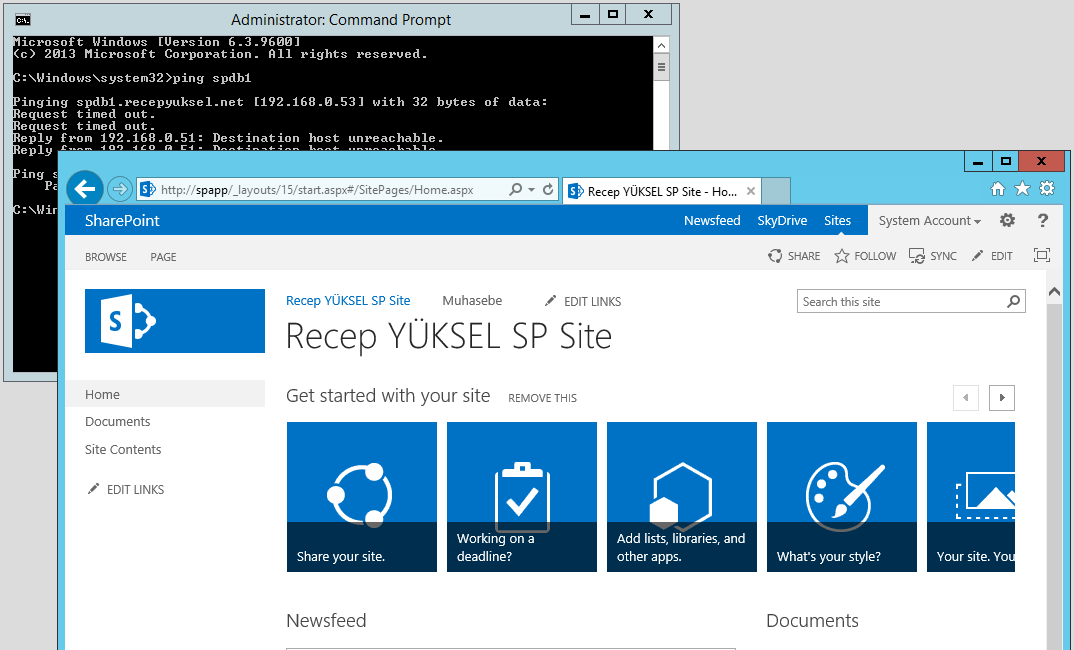1074x650 pixels.
Task: Close the Recep YÜKSEL SP Site tab
Action: (x=751, y=191)
